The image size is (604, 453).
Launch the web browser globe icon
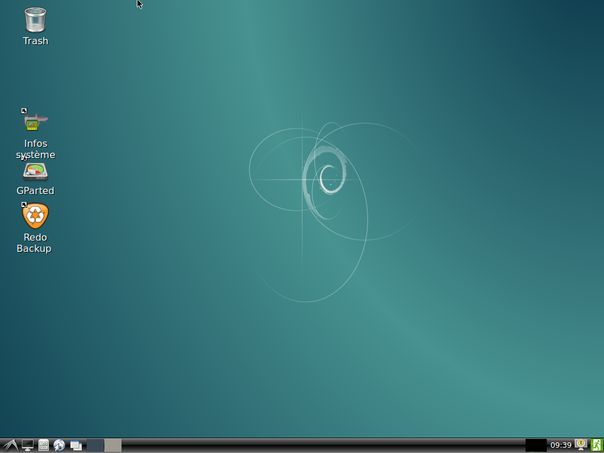pyautogui.click(x=59, y=445)
